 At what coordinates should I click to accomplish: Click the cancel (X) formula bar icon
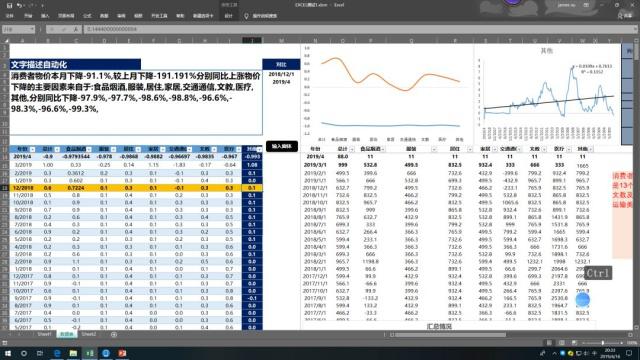coord(52,29)
